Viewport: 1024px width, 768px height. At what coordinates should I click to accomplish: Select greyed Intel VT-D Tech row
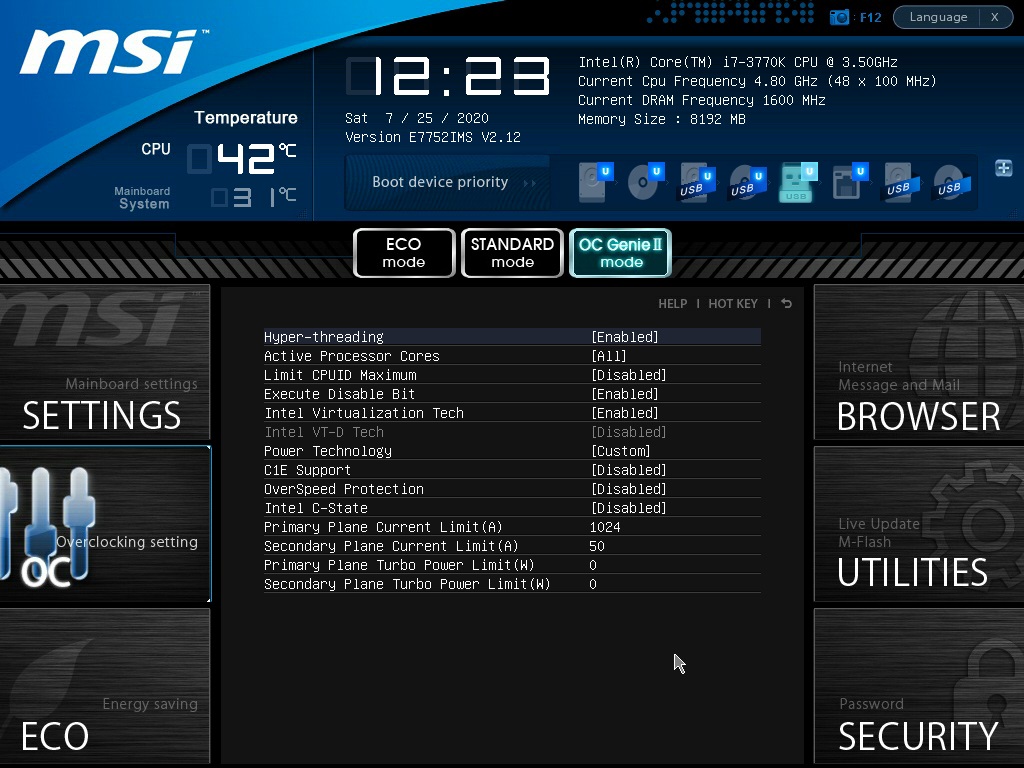pyautogui.click(x=512, y=432)
